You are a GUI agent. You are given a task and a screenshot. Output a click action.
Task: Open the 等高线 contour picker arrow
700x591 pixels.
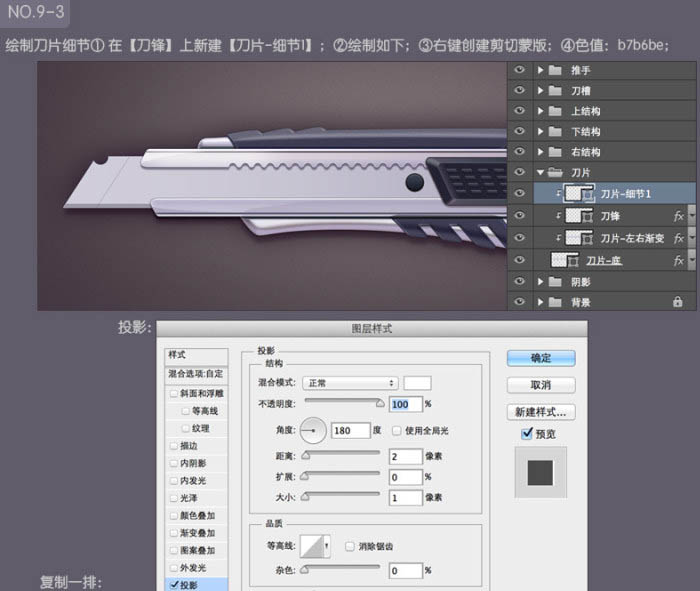tap(327, 546)
